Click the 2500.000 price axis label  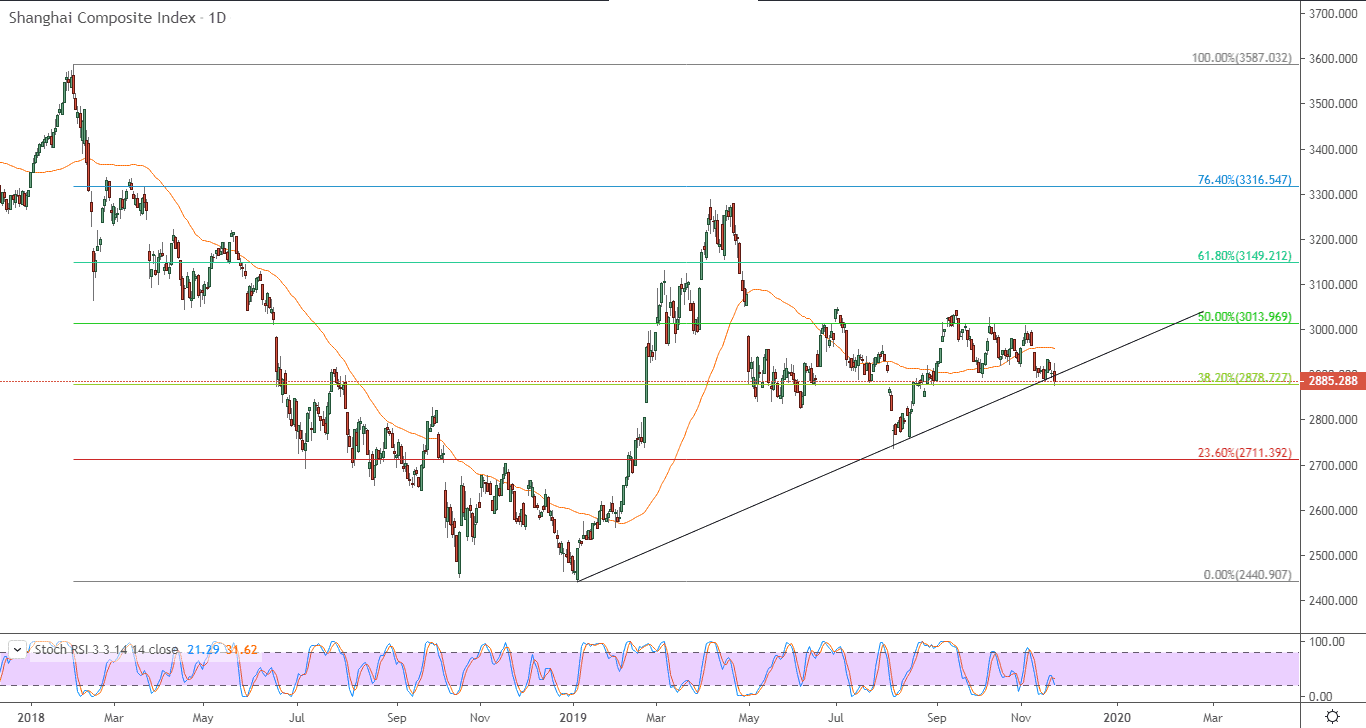pos(1333,556)
